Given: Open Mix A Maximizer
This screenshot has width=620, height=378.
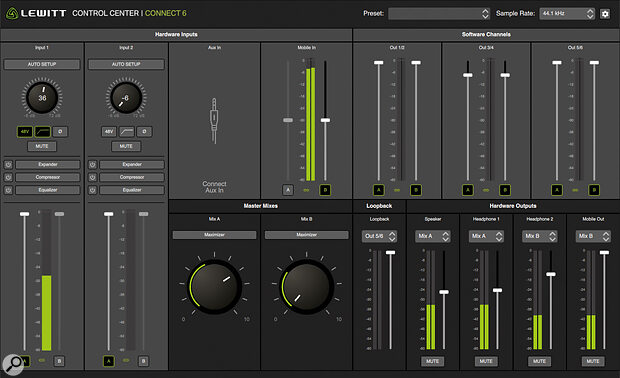Looking at the screenshot, I should [x=214, y=235].
